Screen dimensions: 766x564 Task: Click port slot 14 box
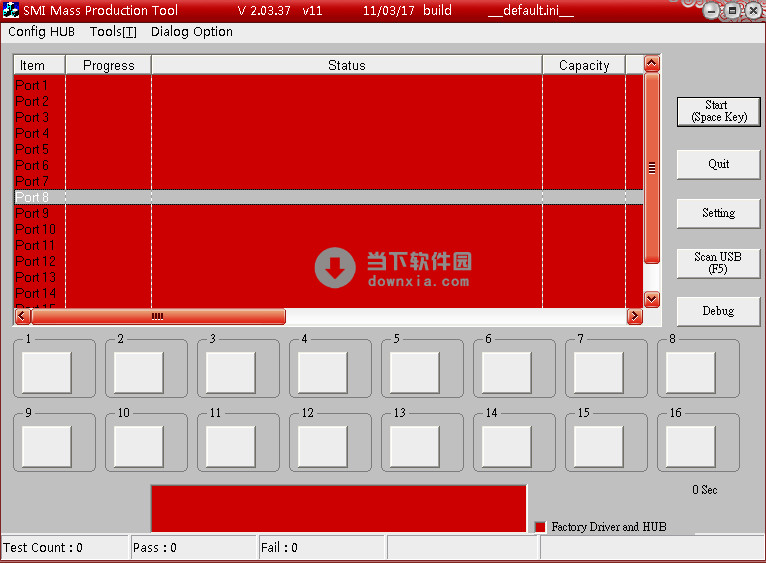click(507, 446)
